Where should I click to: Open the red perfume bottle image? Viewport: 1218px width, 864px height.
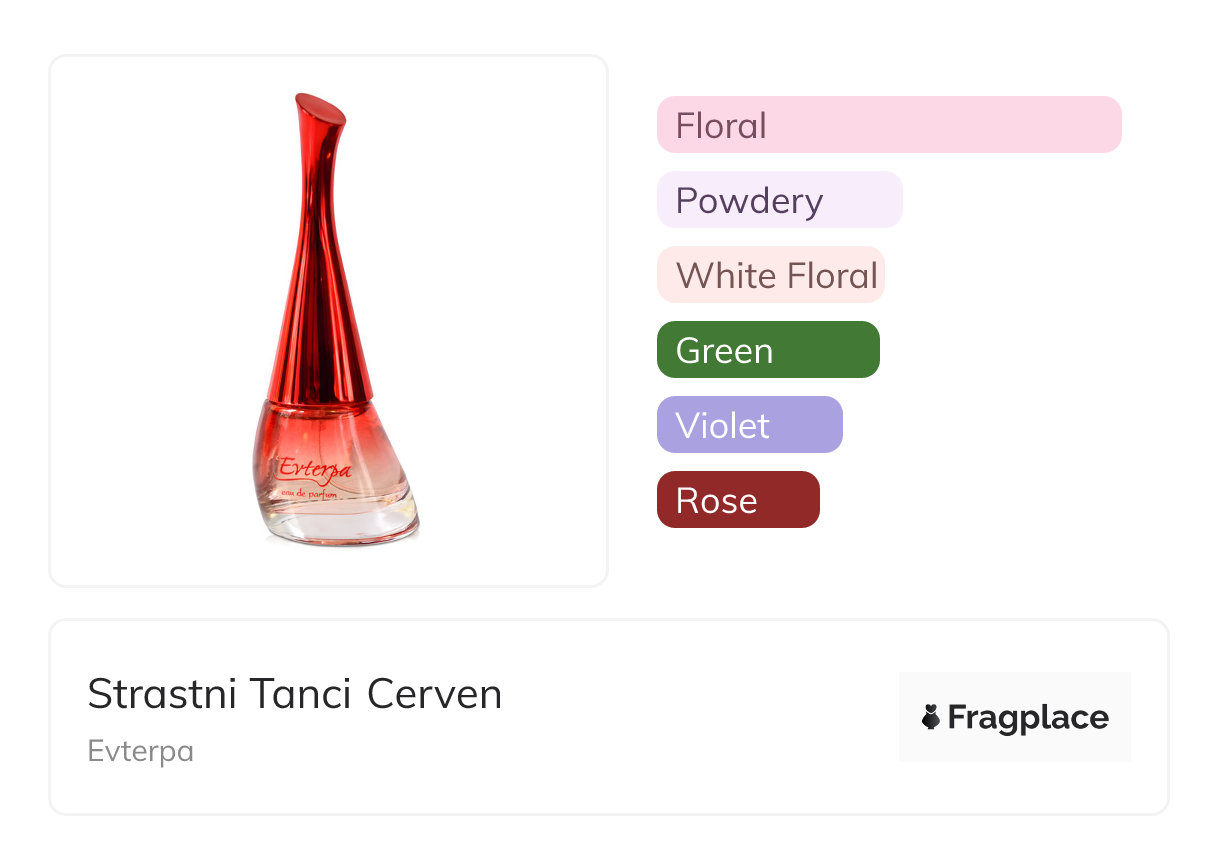328,320
